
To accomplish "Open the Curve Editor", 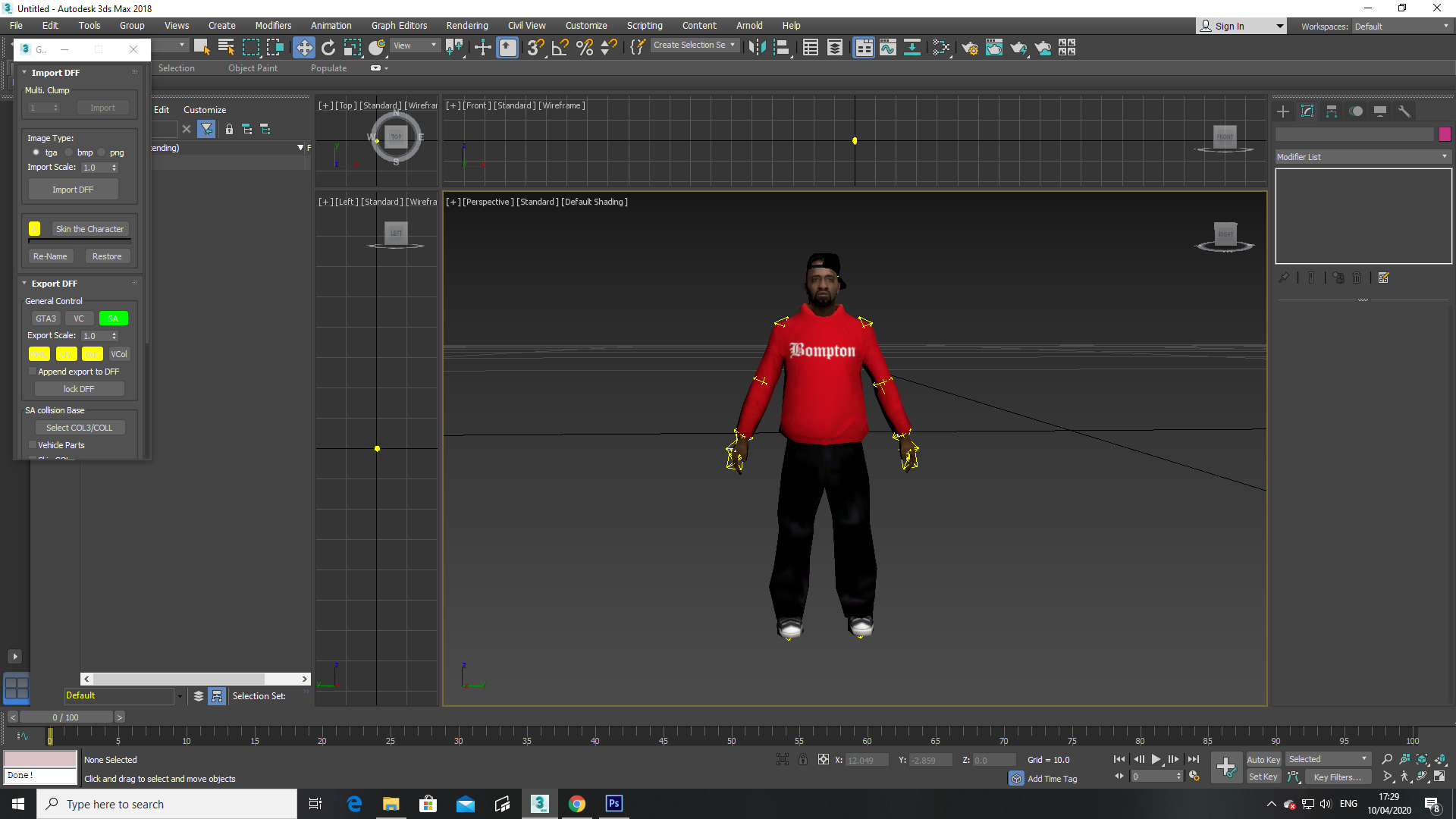I will [888, 48].
